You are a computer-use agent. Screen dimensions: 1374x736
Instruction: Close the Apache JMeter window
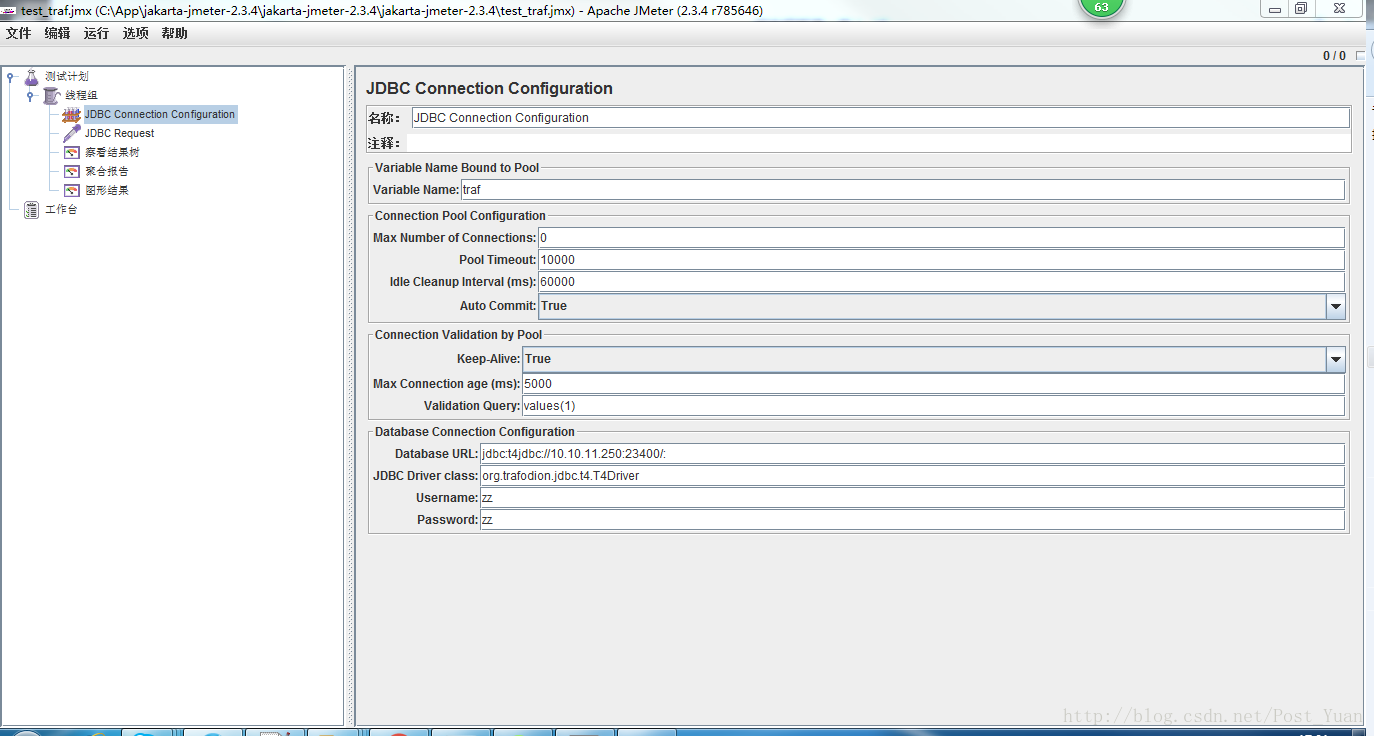click(1338, 8)
